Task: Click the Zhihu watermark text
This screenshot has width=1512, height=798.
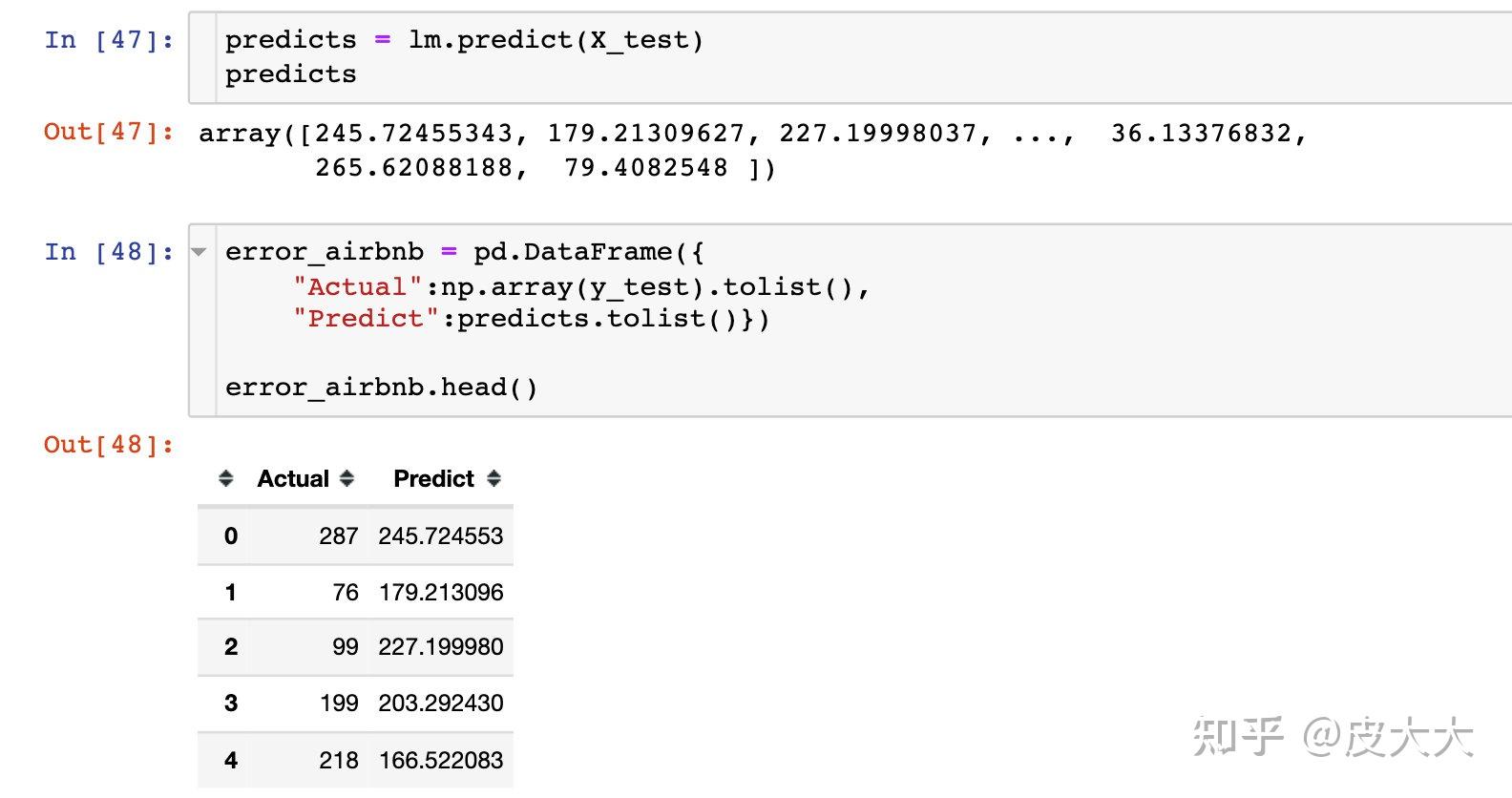Action: pos(1333,738)
